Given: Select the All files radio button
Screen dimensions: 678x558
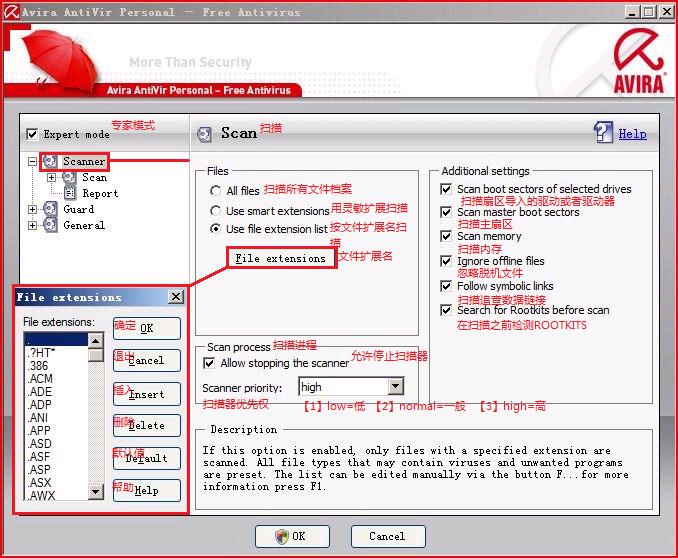Looking at the screenshot, I should (215, 191).
